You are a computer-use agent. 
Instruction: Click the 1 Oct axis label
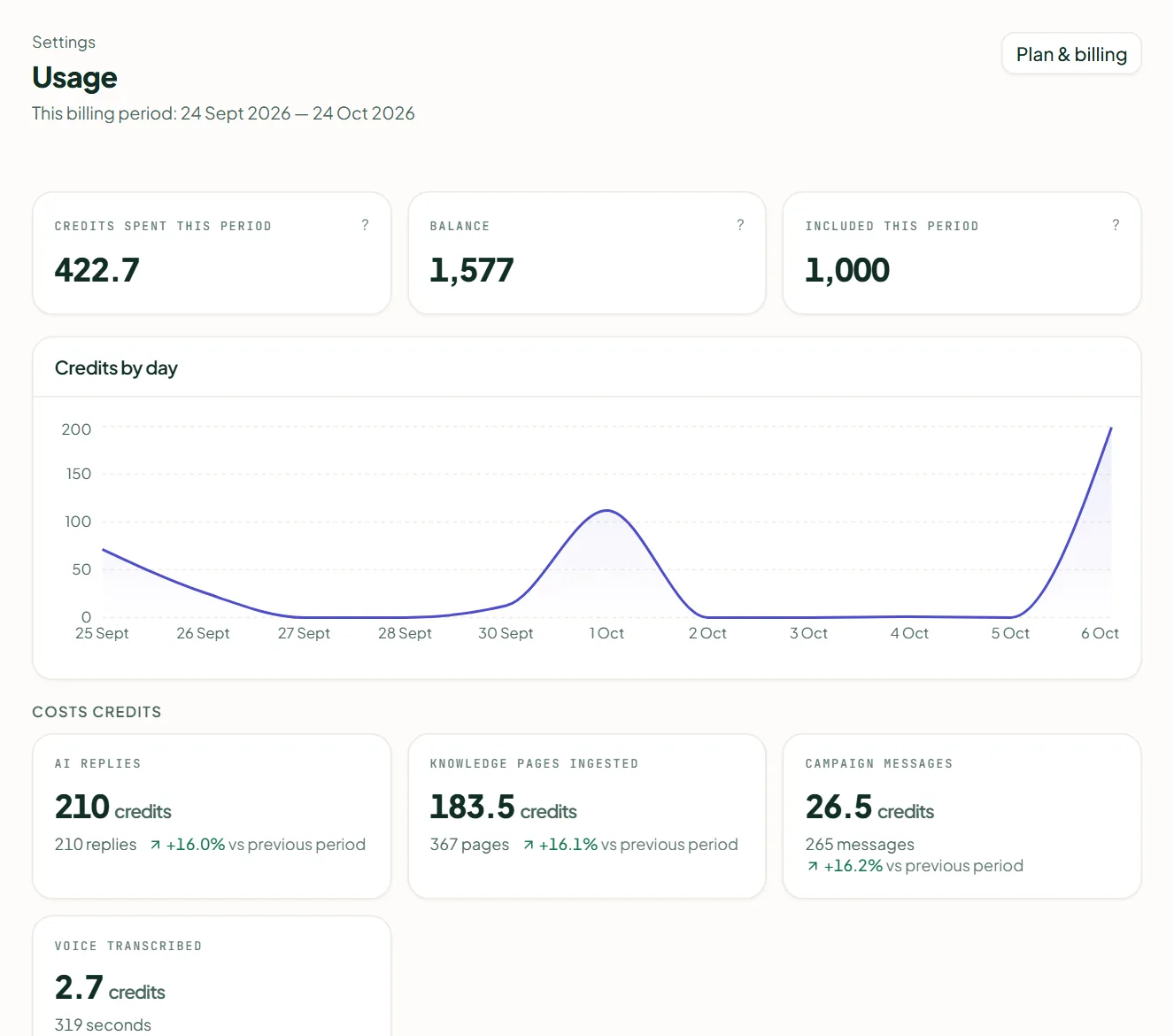coord(606,633)
